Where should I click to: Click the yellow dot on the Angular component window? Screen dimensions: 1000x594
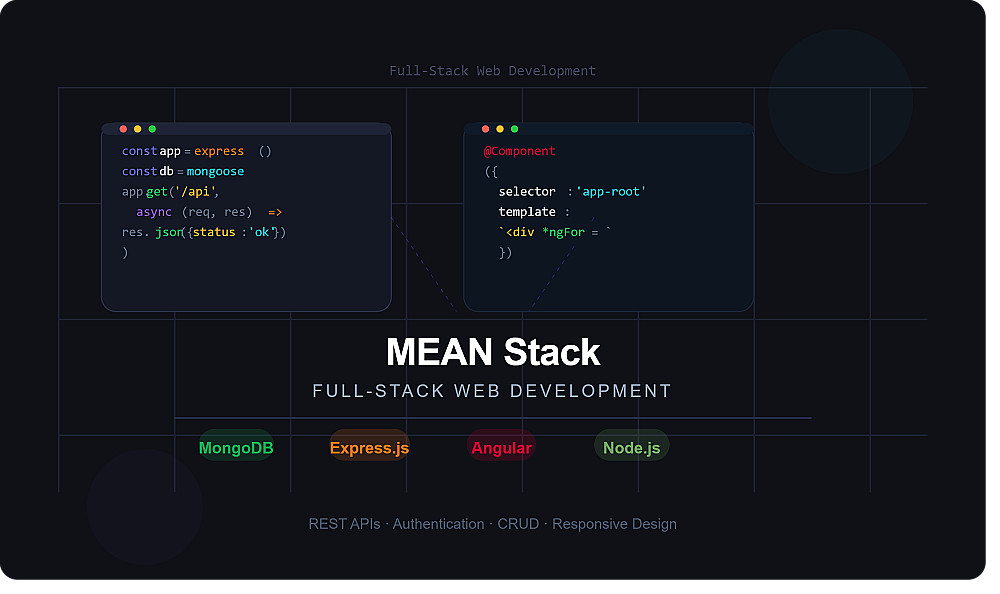tap(500, 129)
